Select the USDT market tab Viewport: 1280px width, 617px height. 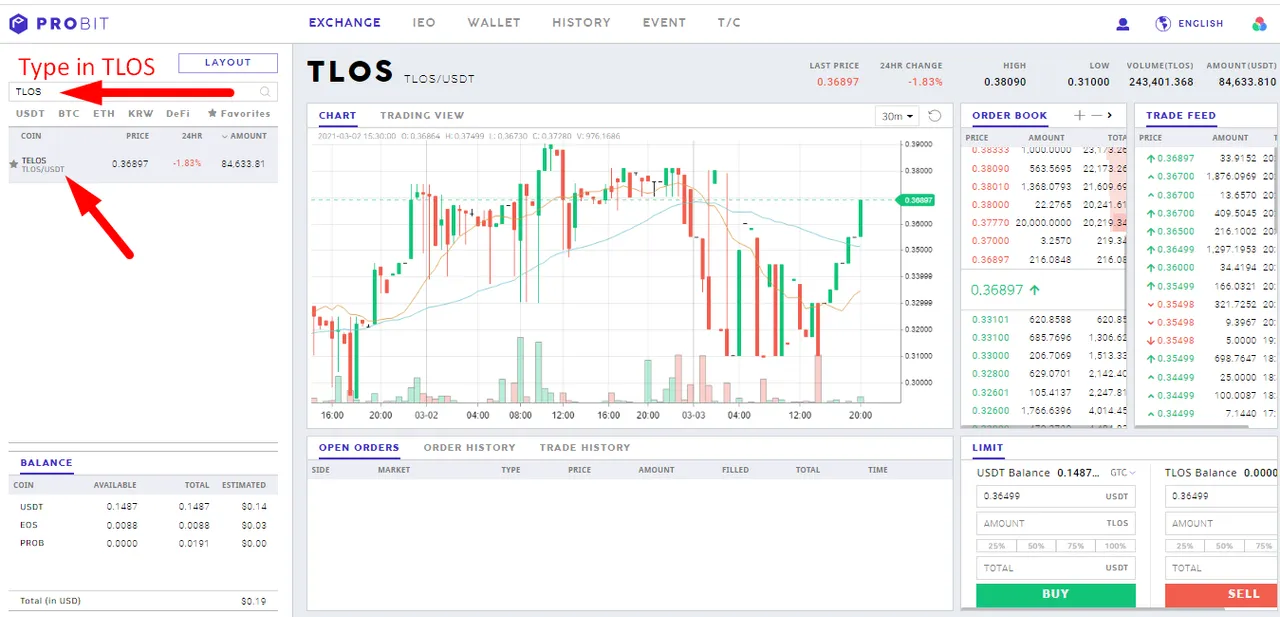tap(30, 114)
